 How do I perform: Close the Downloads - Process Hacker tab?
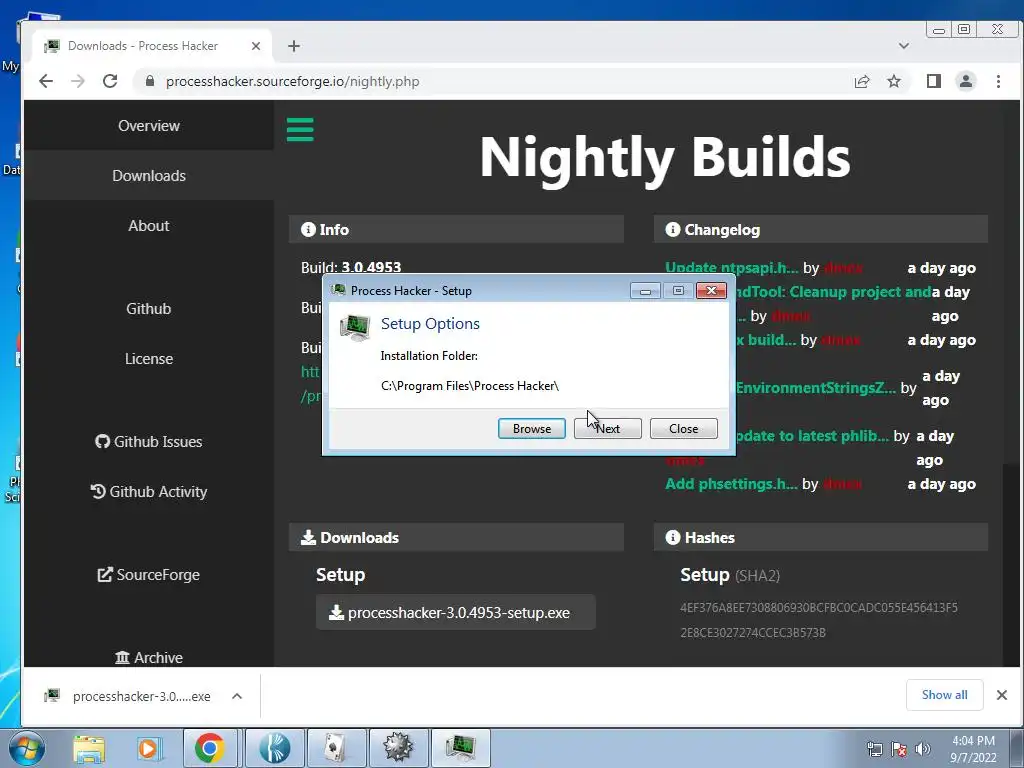[x=256, y=46]
